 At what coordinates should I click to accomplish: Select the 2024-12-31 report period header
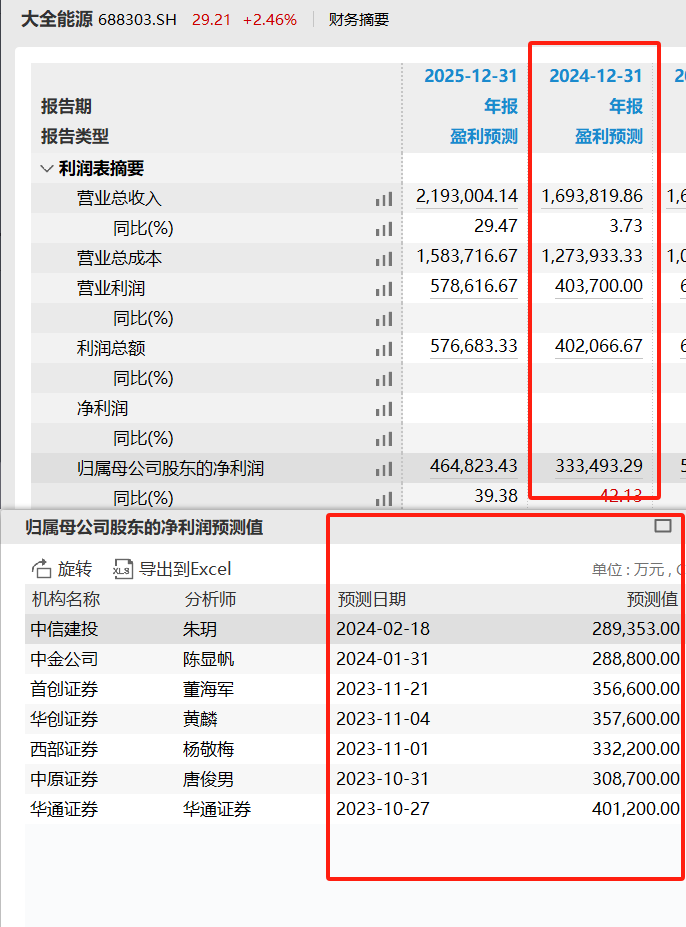point(596,76)
